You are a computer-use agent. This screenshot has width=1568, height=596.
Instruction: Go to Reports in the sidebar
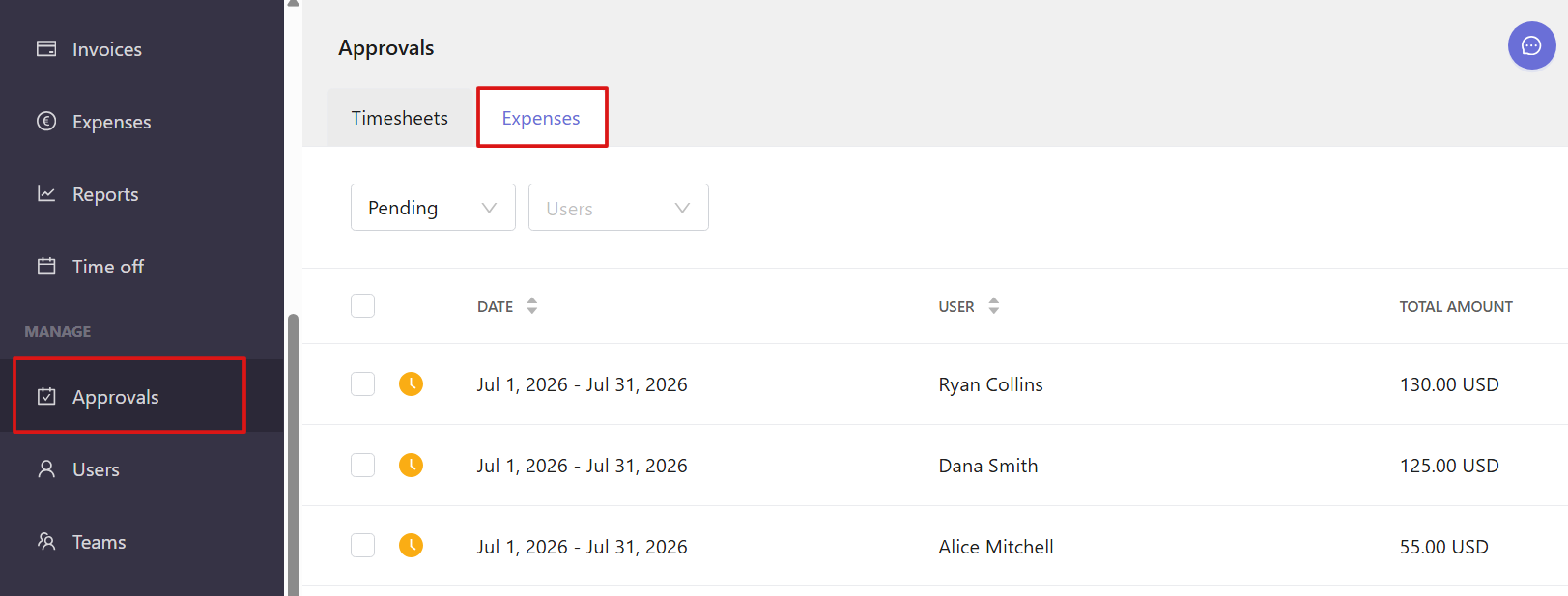click(142, 193)
